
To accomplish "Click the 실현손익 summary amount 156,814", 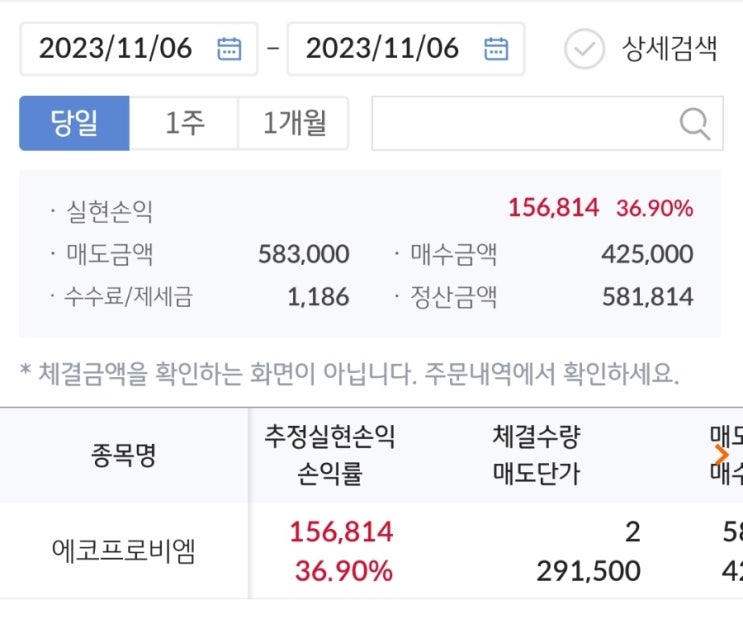I will (x=553, y=208).
